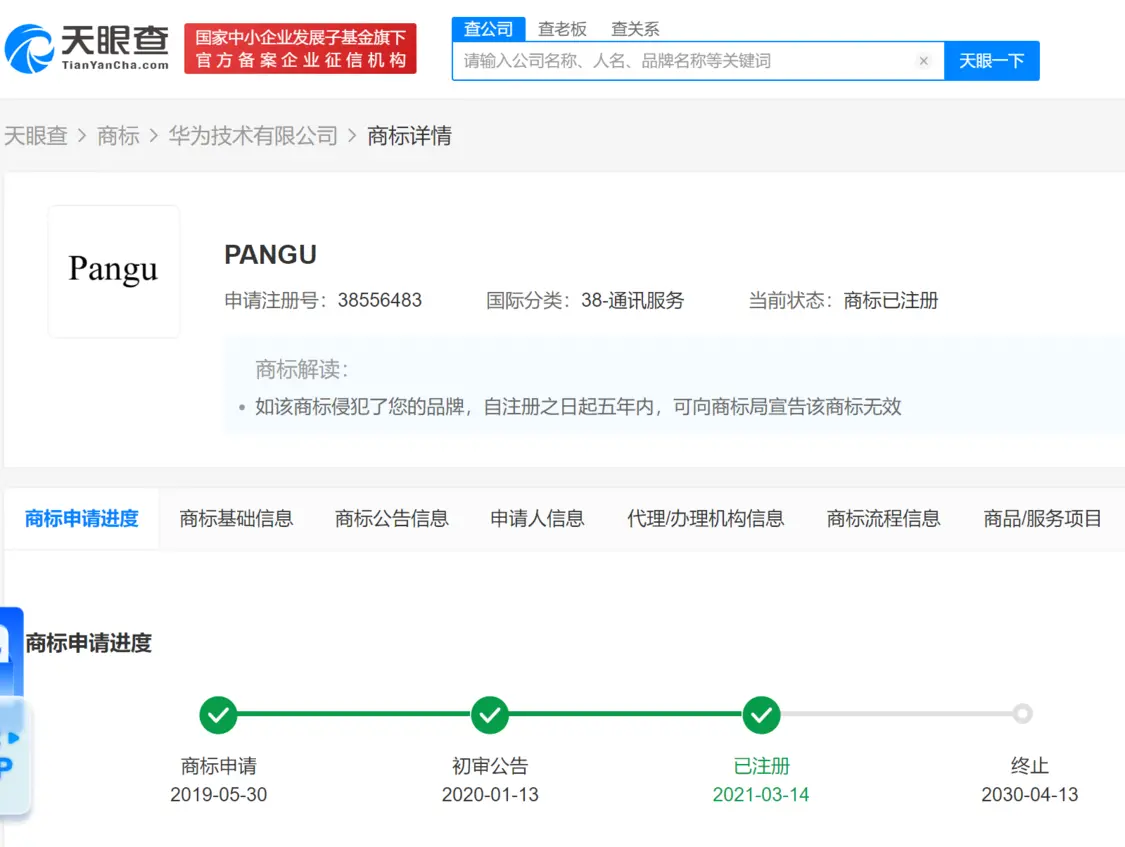Open the Pangu trademark image
The image size is (1125, 847).
coord(114,271)
